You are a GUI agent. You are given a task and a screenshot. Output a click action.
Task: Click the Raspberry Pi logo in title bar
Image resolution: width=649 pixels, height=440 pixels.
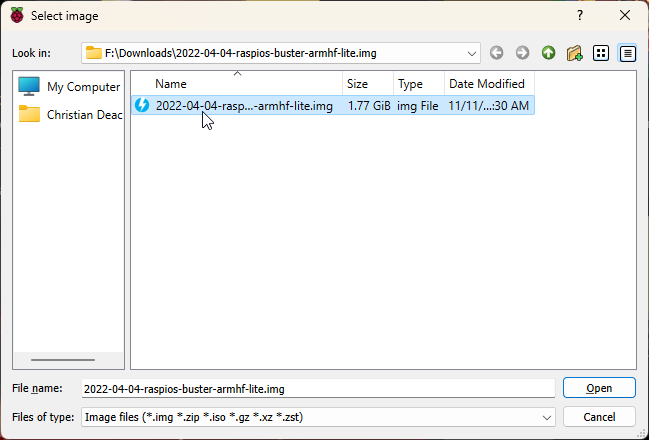coord(17,15)
